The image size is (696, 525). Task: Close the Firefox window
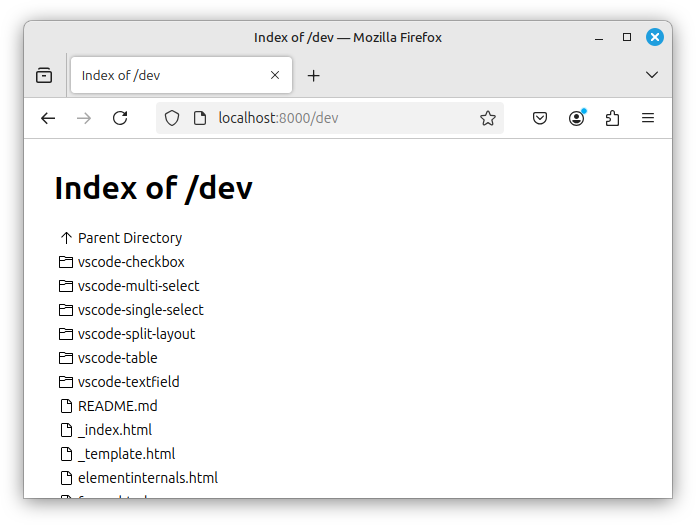click(x=655, y=37)
